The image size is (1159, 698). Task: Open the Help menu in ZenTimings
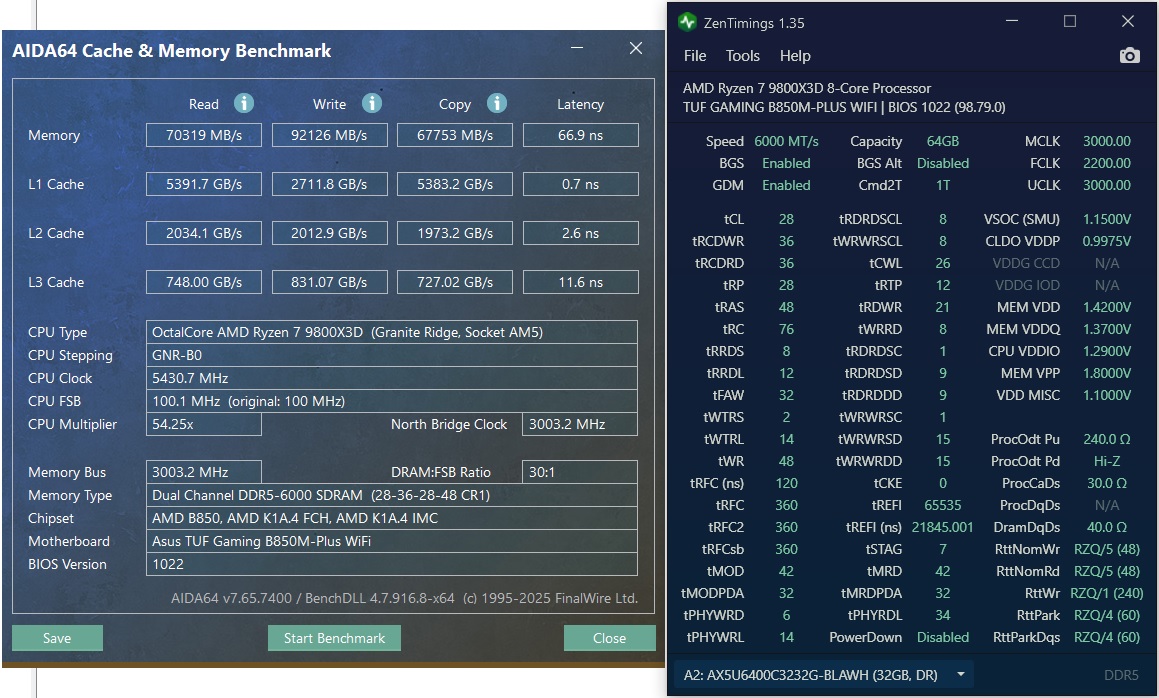pos(795,56)
